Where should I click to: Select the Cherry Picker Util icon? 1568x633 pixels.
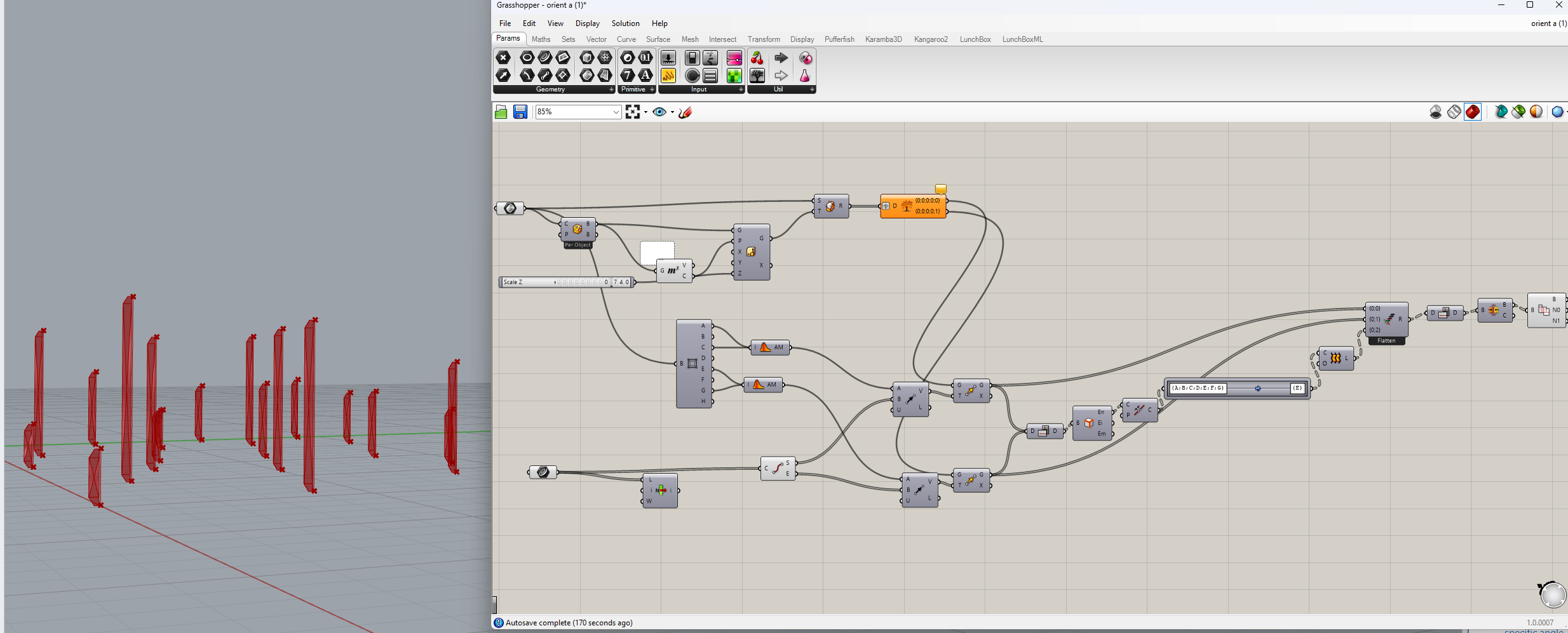click(757, 58)
